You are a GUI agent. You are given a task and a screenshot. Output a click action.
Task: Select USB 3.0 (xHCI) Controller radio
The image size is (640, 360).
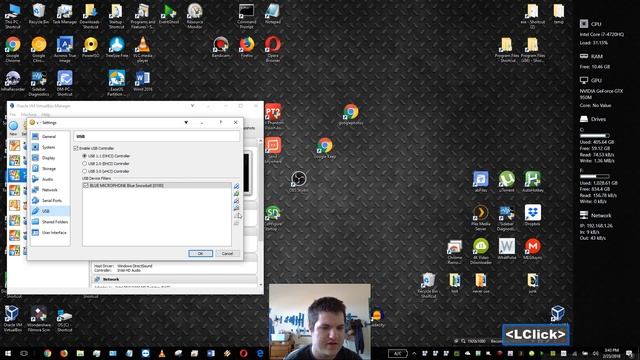click(x=84, y=171)
